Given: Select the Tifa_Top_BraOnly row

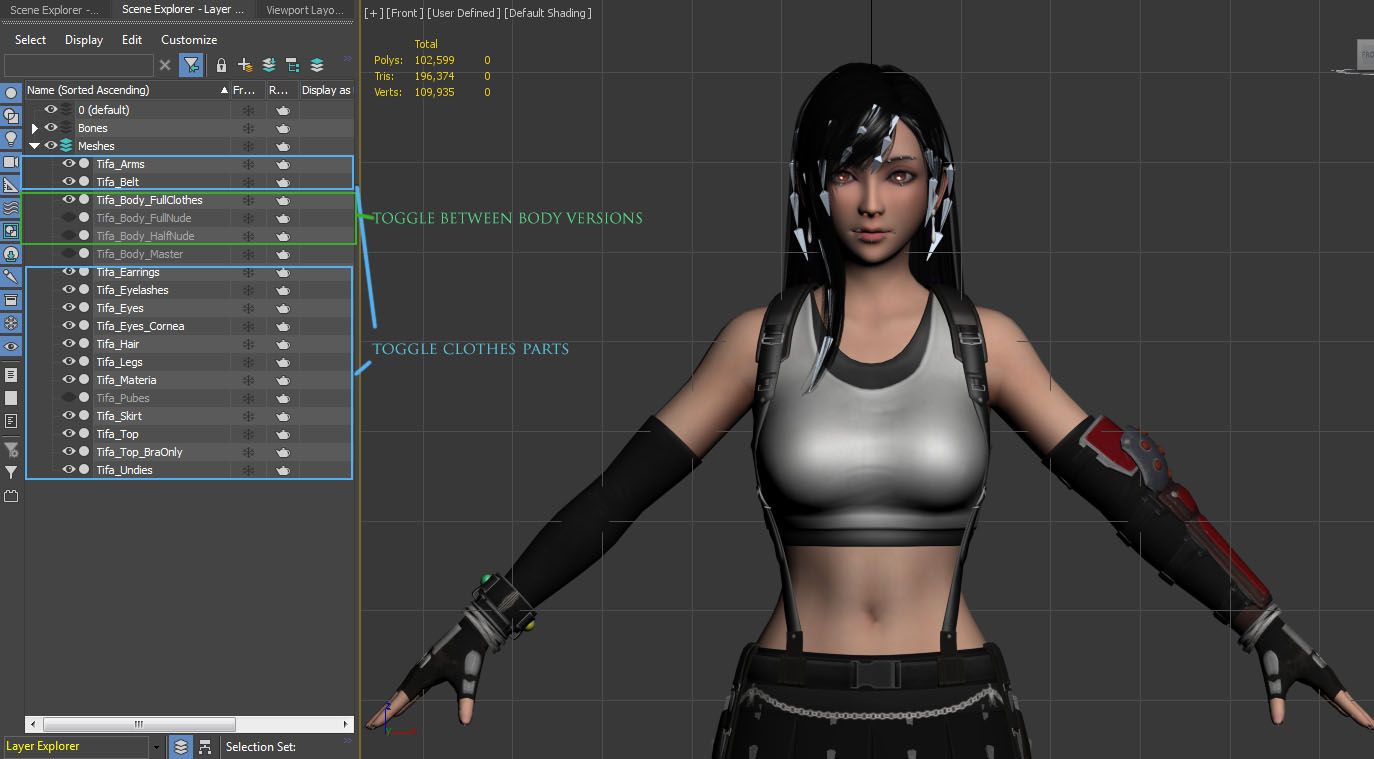Looking at the screenshot, I should (x=189, y=452).
